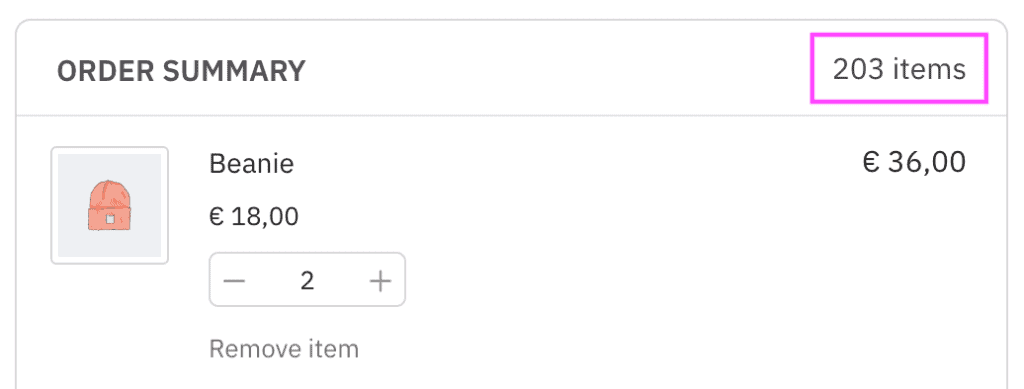
Task: Increase Beanie quantity with the plus icon
Action: pyautogui.click(x=380, y=281)
